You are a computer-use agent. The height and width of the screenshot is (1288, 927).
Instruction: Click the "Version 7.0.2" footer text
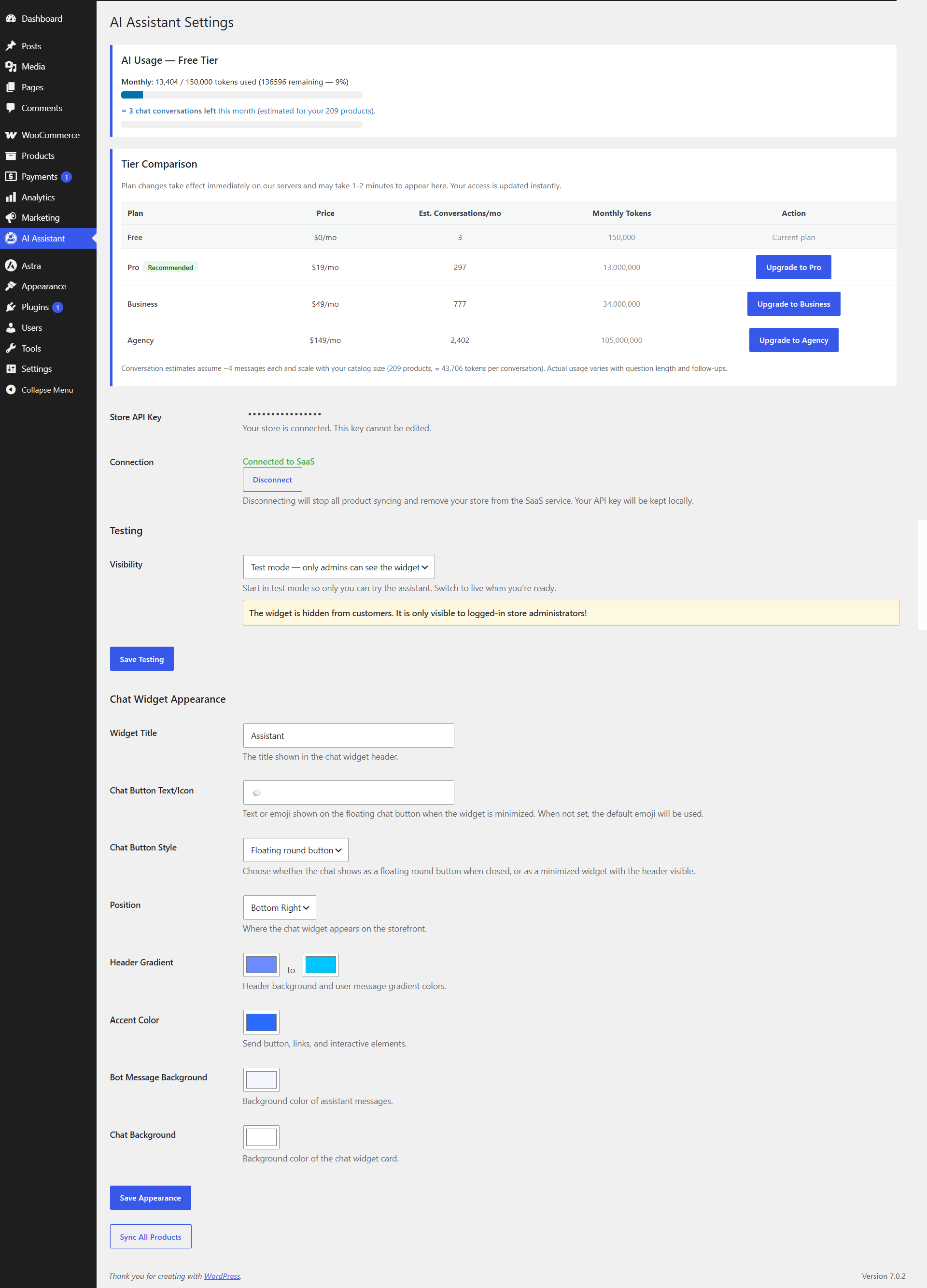883,1276
